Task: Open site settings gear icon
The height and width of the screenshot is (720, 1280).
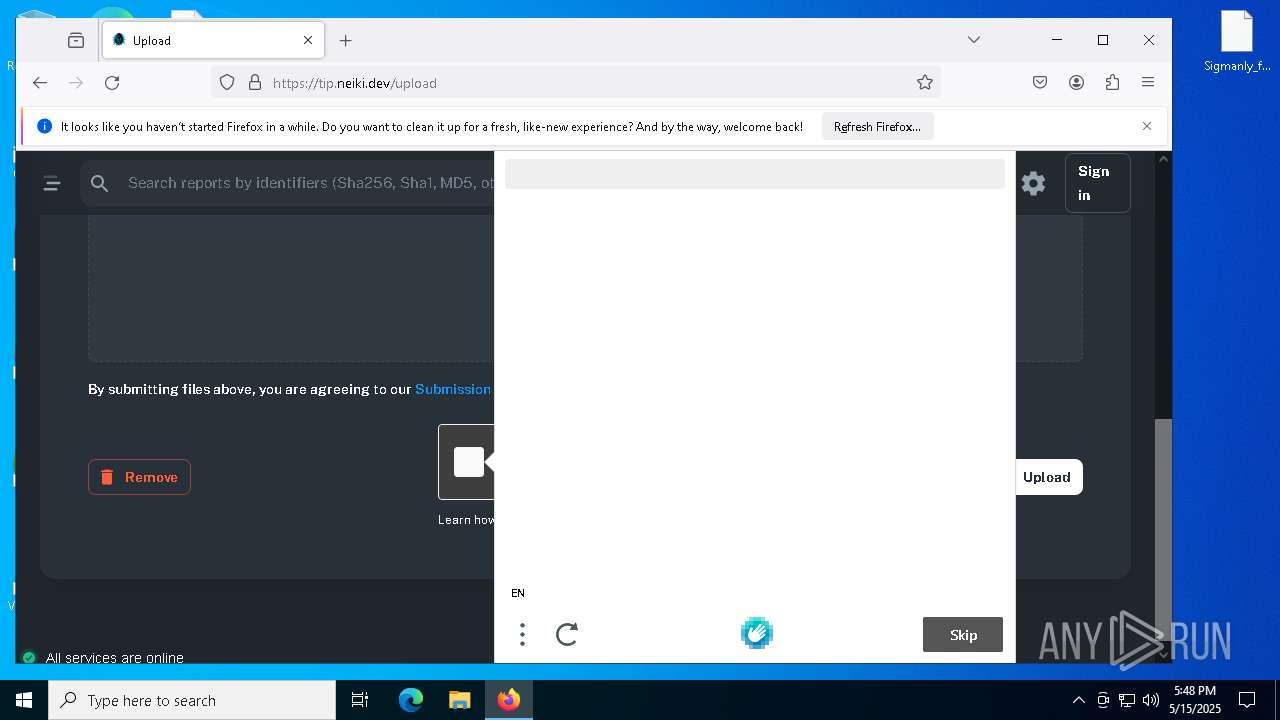Action: [x=1033, y=183]
